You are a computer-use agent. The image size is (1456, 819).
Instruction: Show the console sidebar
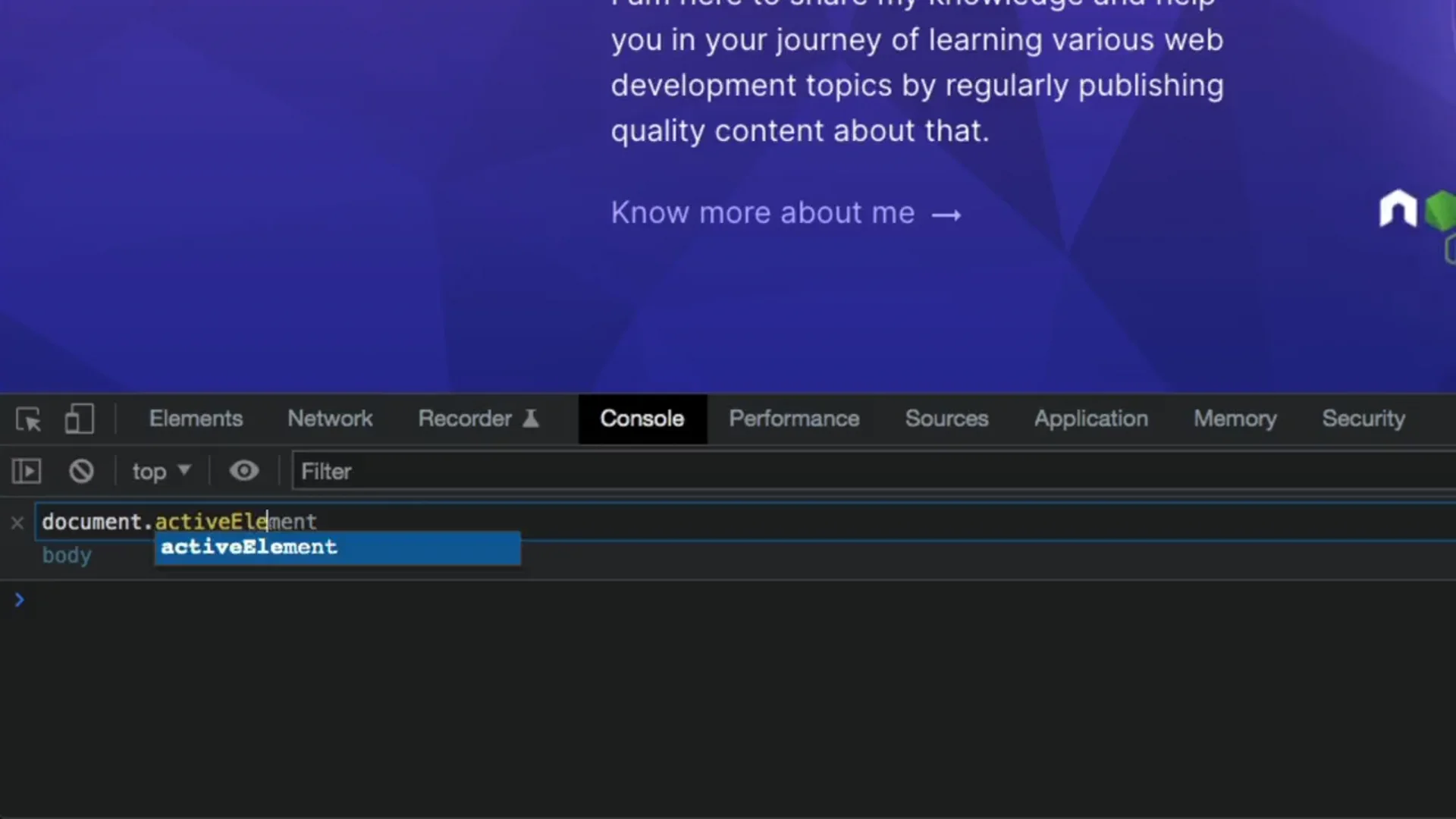(25, 471)
